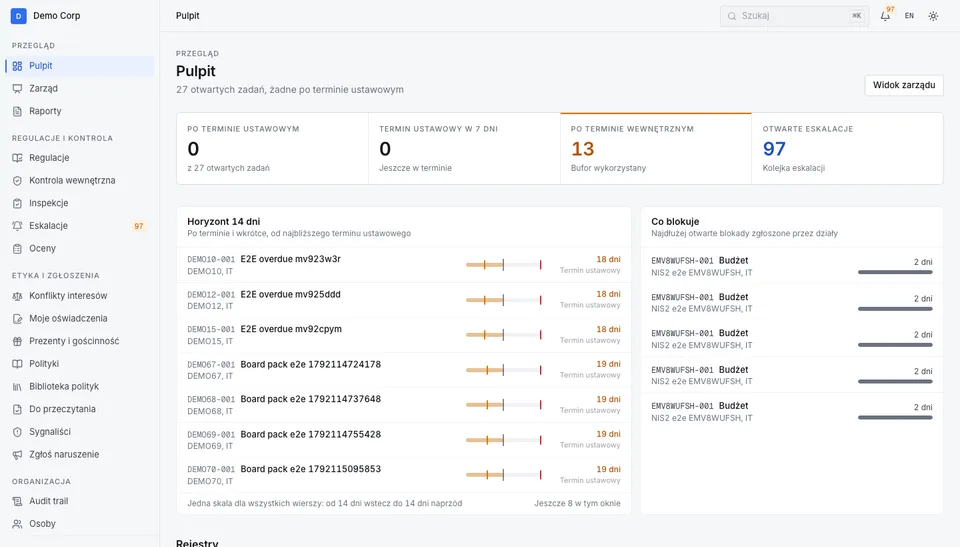Click the 'Horyzont 14 dni' heading

click(223, 222)
